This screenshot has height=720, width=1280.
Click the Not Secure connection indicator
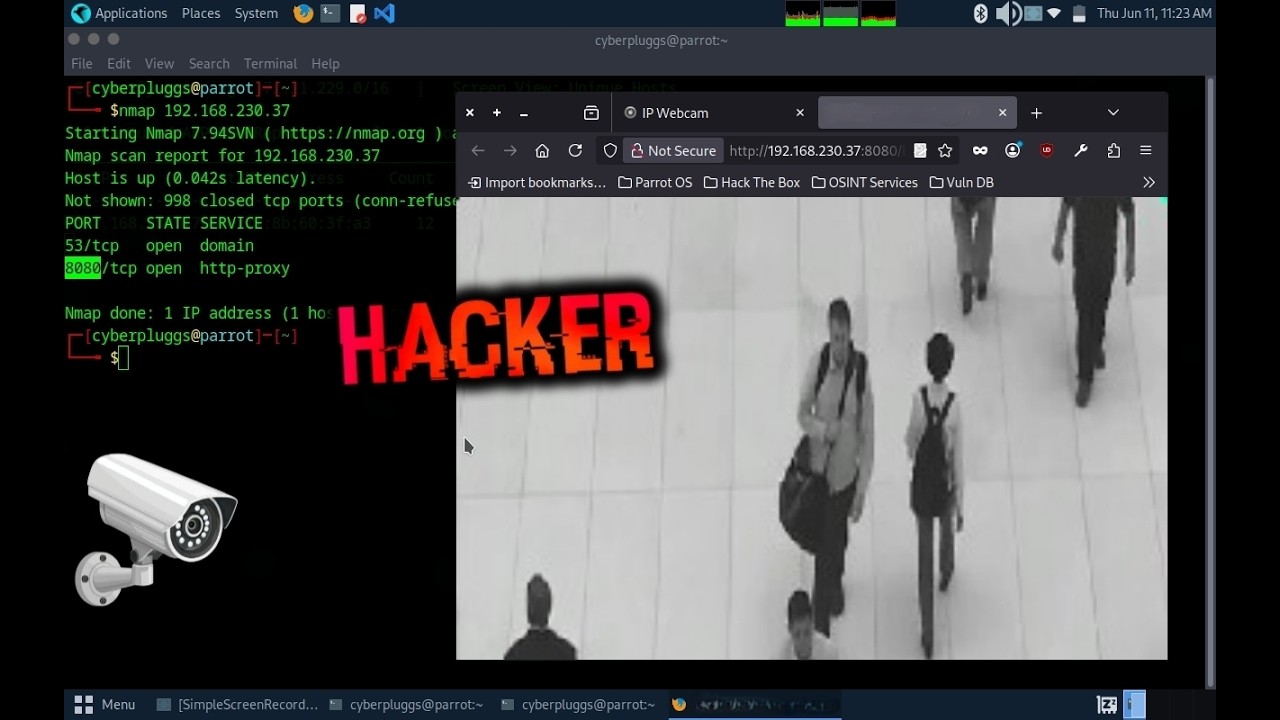tap(673, 150)
